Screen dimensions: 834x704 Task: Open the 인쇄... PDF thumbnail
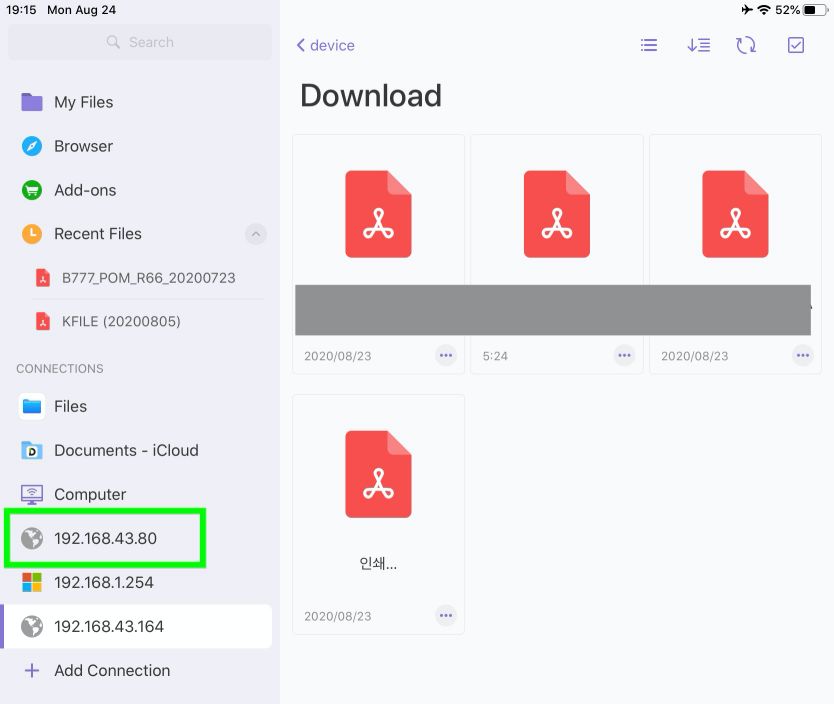click(x=378, y=475)
